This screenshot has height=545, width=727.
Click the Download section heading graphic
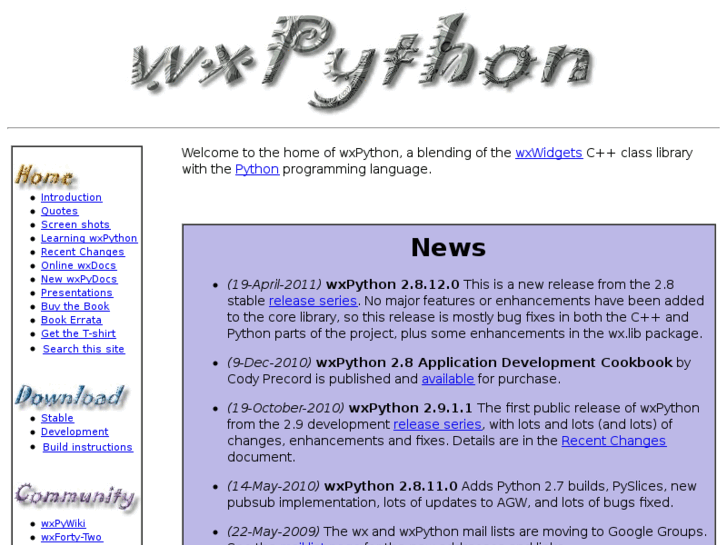(x=70, y=397)
